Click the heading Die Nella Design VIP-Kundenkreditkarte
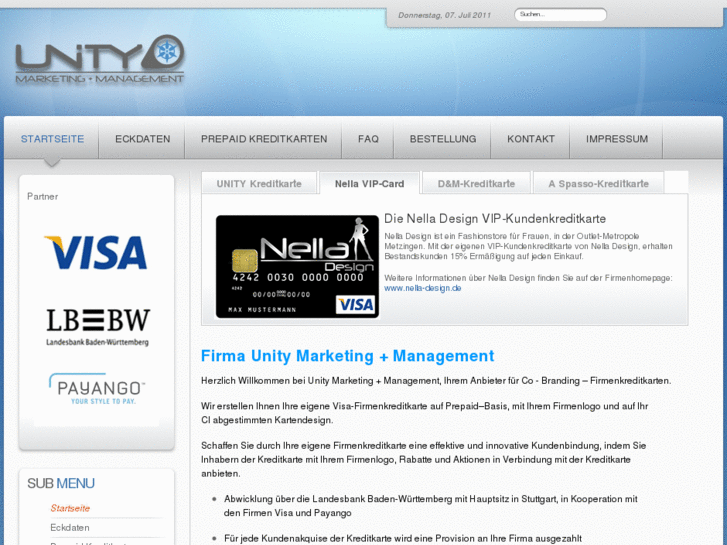 click(495, 218)
